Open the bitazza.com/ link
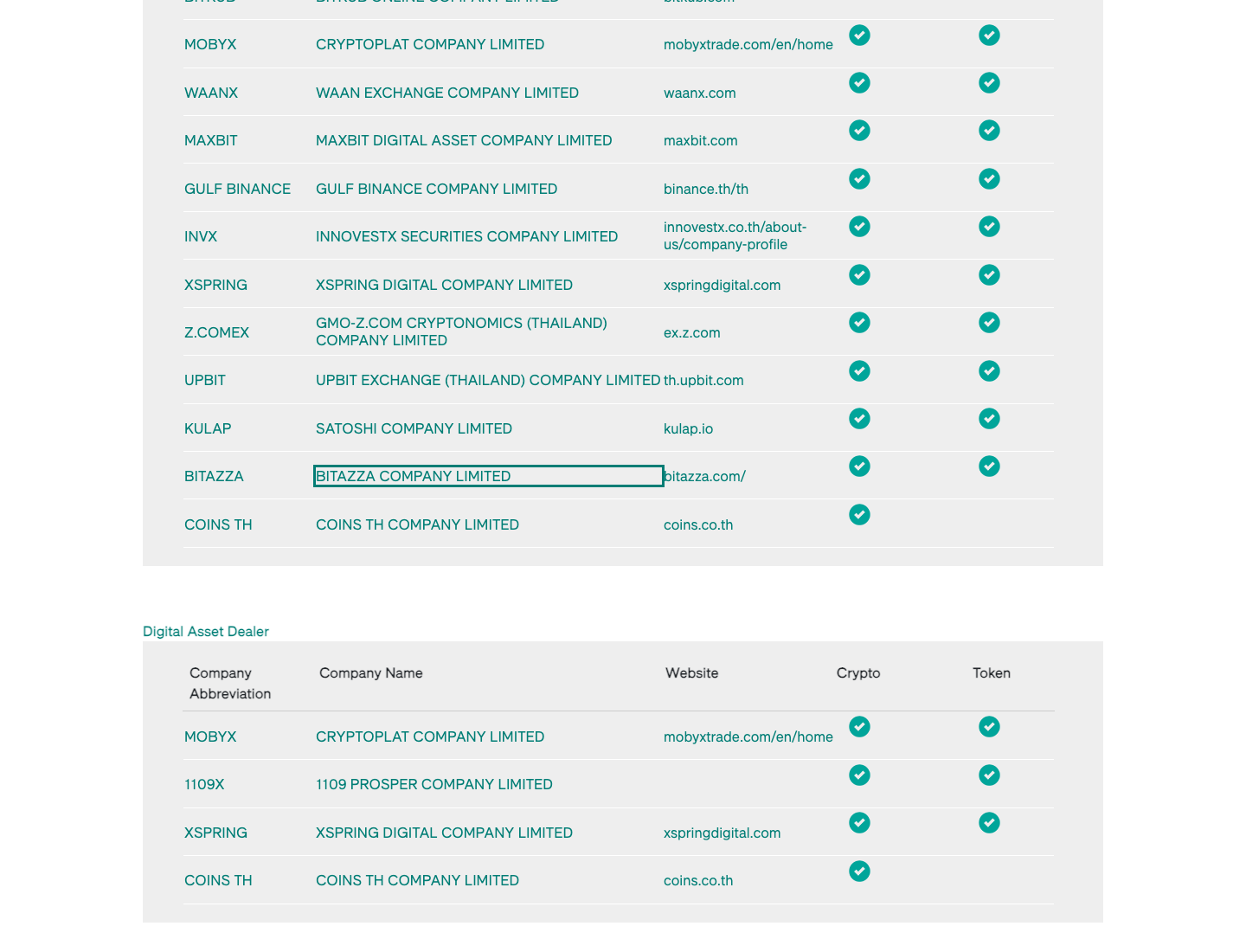The width and height of the screenshot is (1246, 952). pos(704,476)
